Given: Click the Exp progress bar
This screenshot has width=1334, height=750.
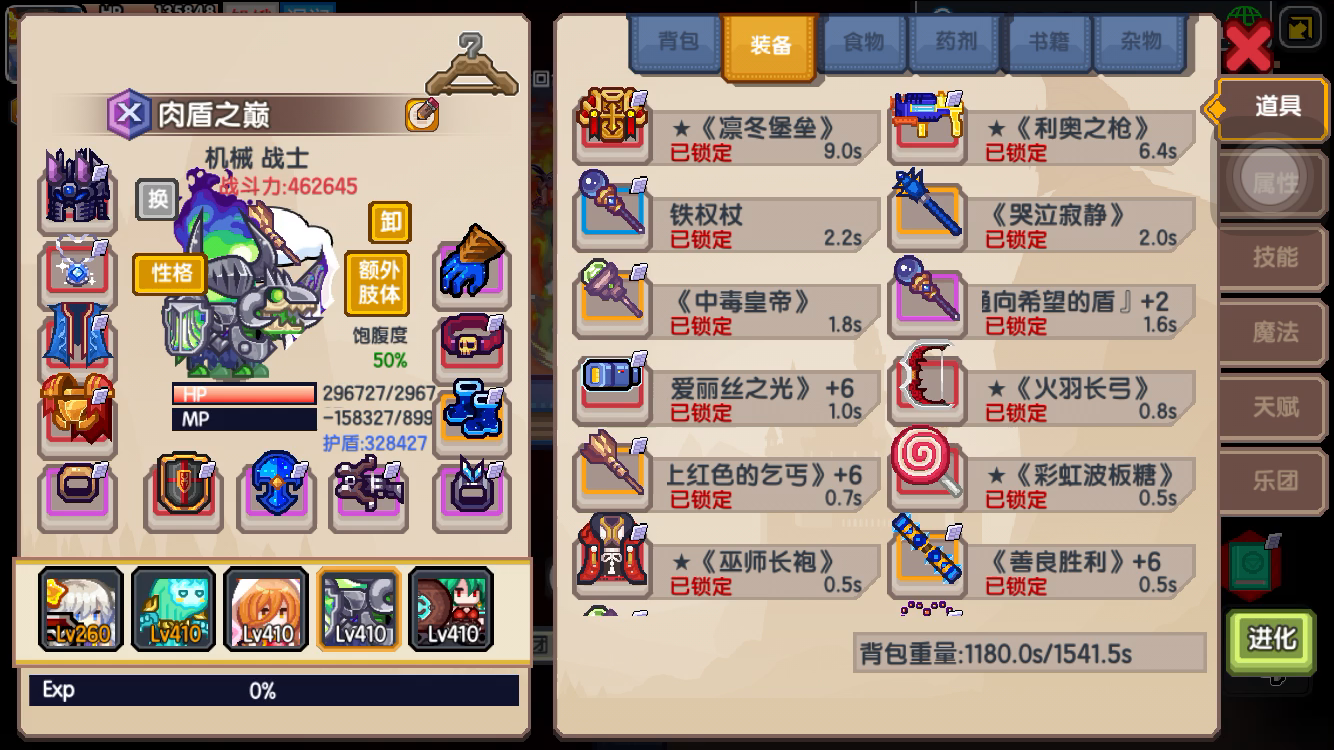Looking at the screenshot, I should click(274, 690).
